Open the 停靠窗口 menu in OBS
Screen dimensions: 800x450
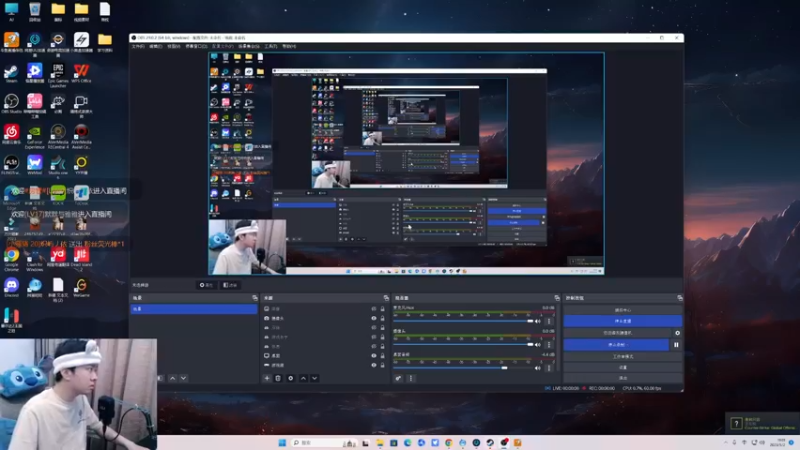tap(196, 46)
